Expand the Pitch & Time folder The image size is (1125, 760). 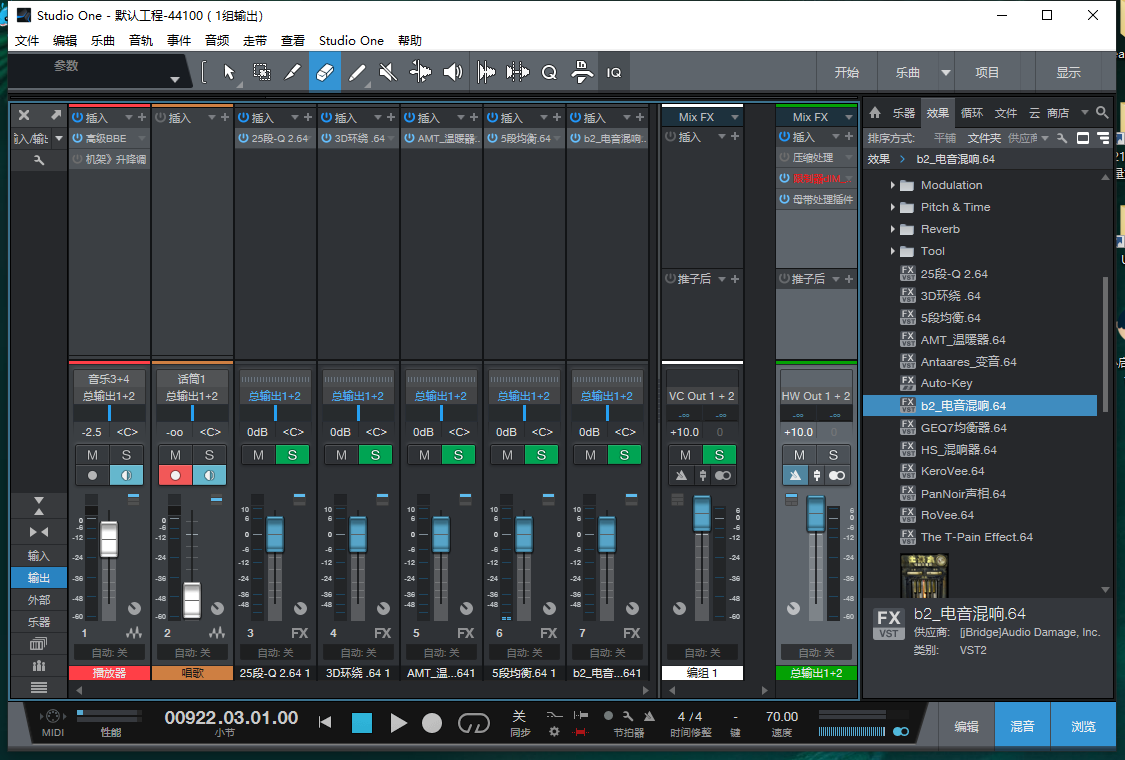[x=893, y=207]
